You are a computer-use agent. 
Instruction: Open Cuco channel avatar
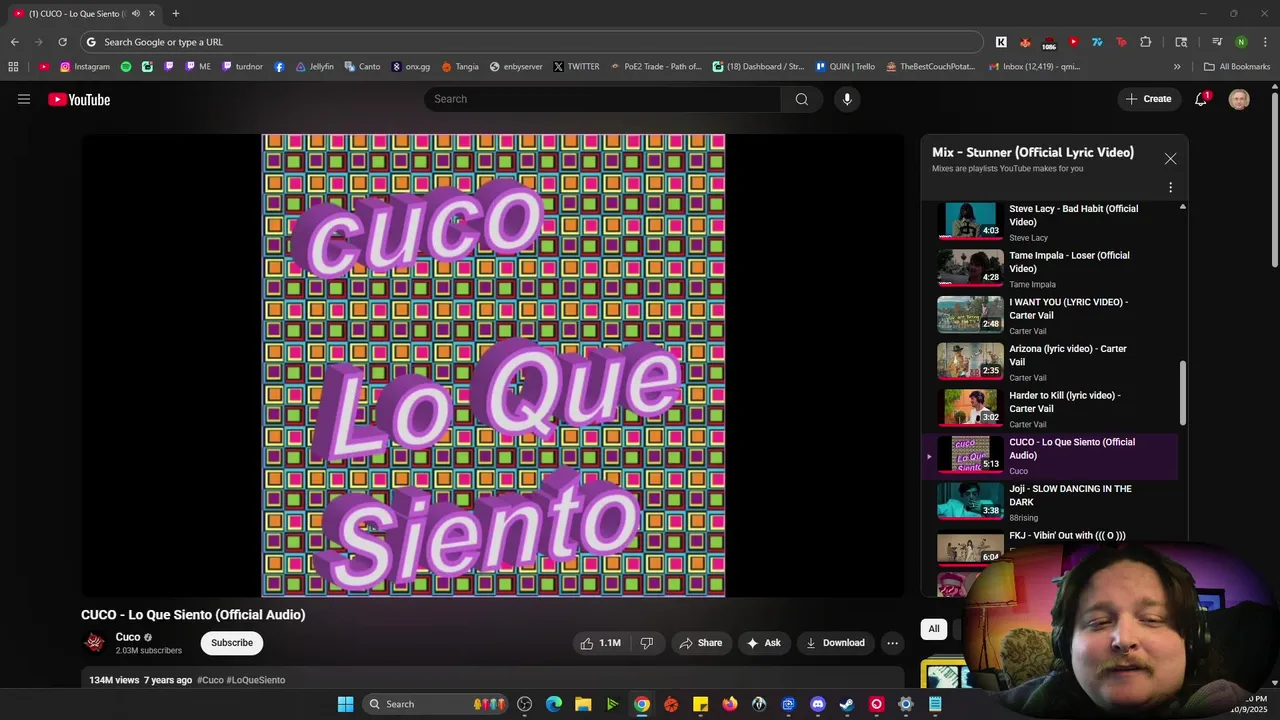(95, 643)
